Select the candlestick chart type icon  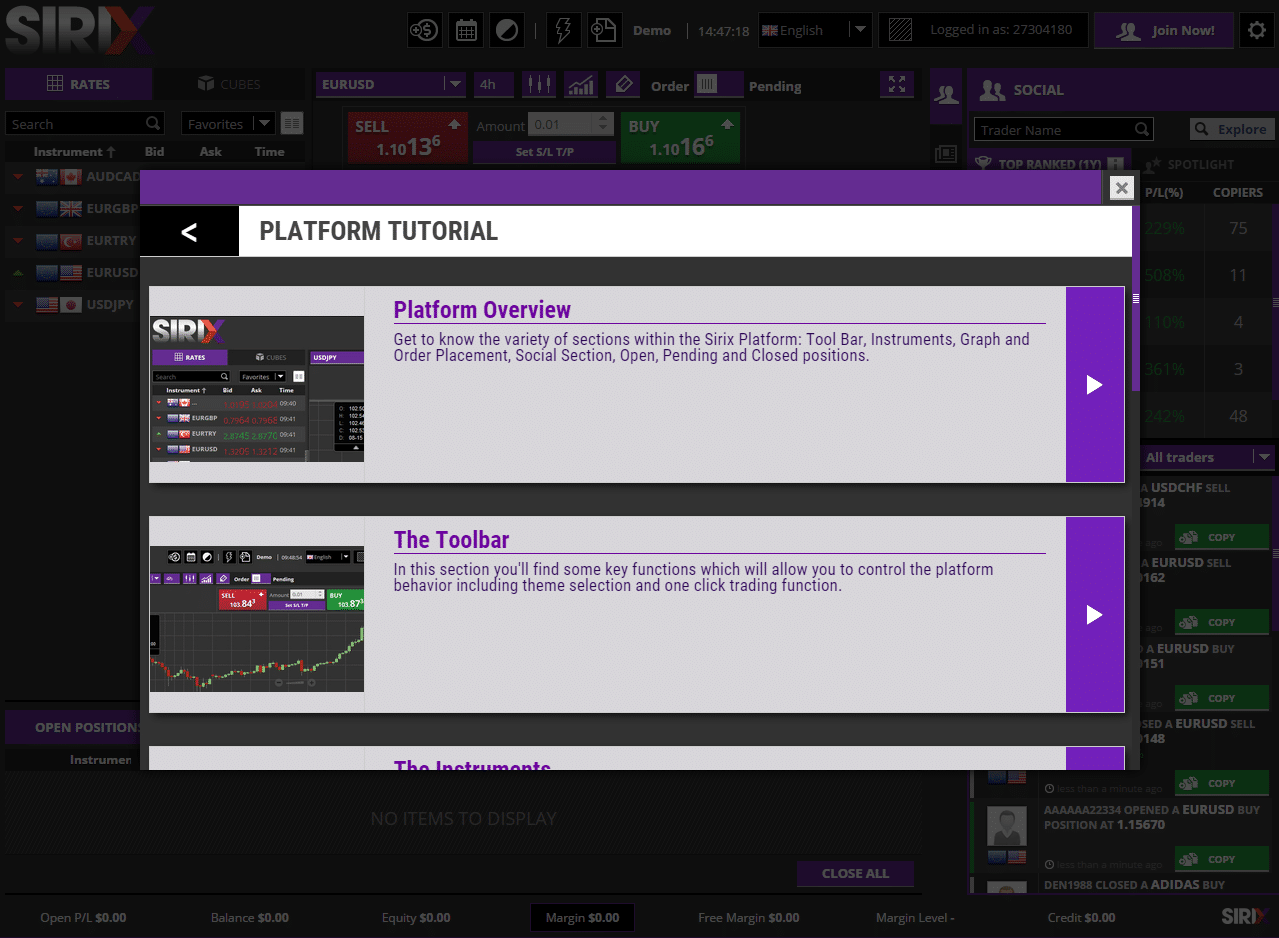point(538,85)
